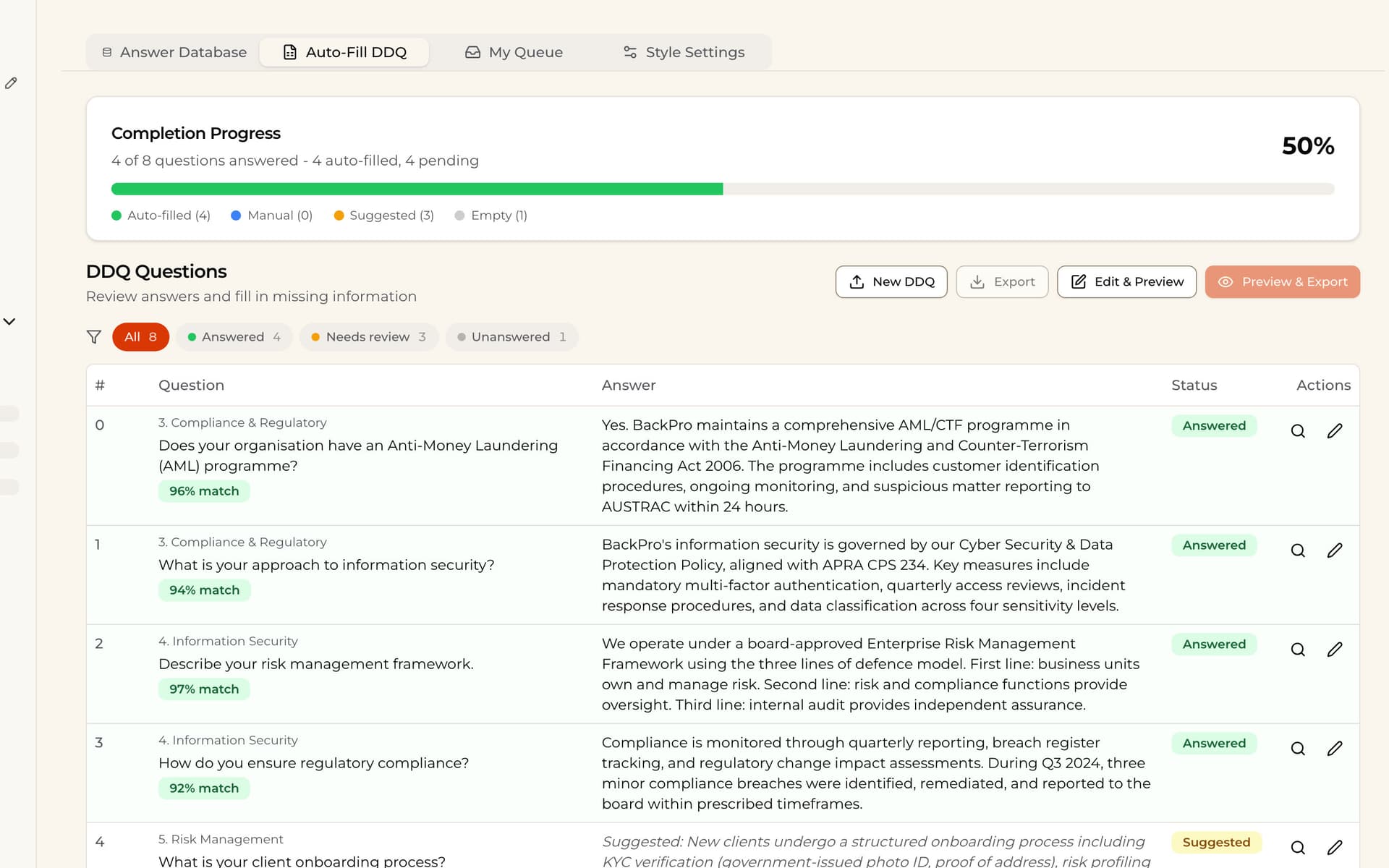Click the filter funnel icon
The image size is (1389, 868).
coord(94,337)
